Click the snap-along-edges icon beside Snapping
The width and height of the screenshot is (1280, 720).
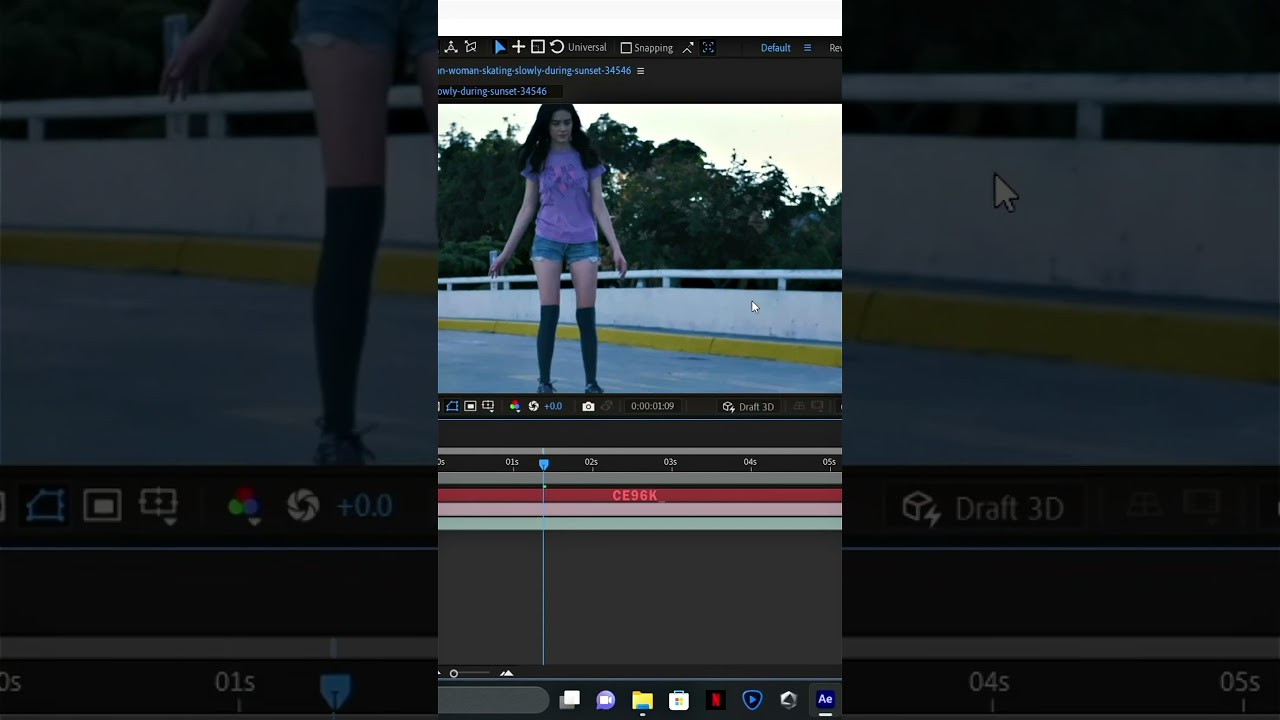point(688,48)
